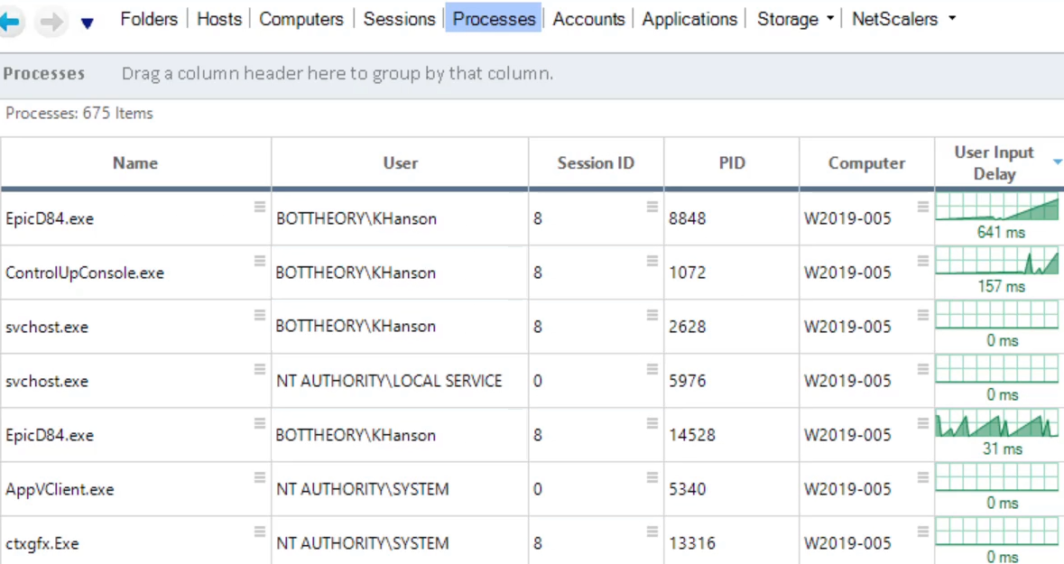Open name cell menu for EpicD84.exe PID 14528
Screen dimensions: 1064x564
tap(260, 424)
